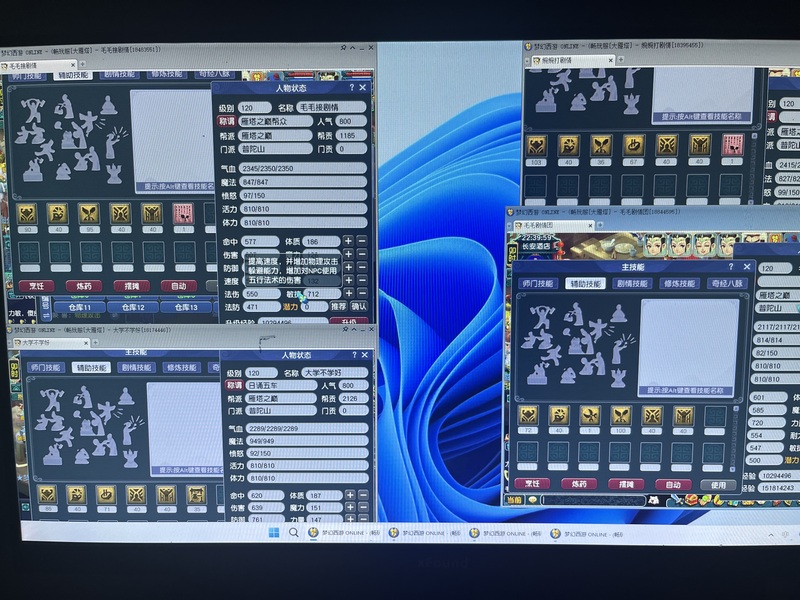Pin the 大学不学好 game window
The image size is (800, 600).
coord(345,330)
